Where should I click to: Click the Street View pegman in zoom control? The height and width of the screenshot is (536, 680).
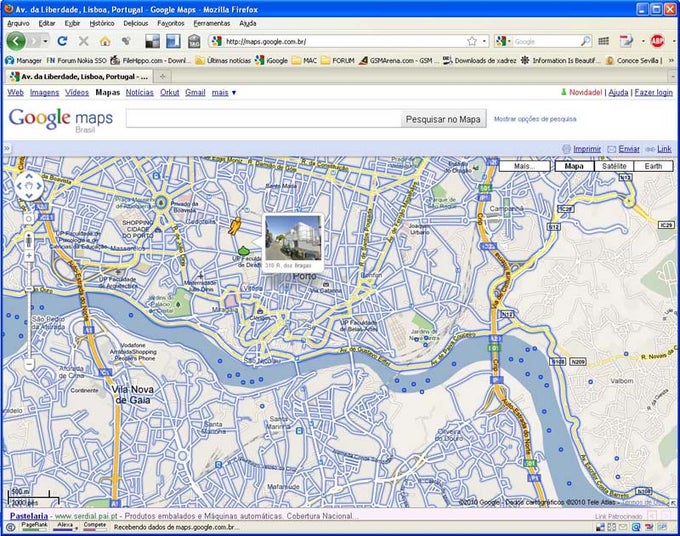coord(29,240)
